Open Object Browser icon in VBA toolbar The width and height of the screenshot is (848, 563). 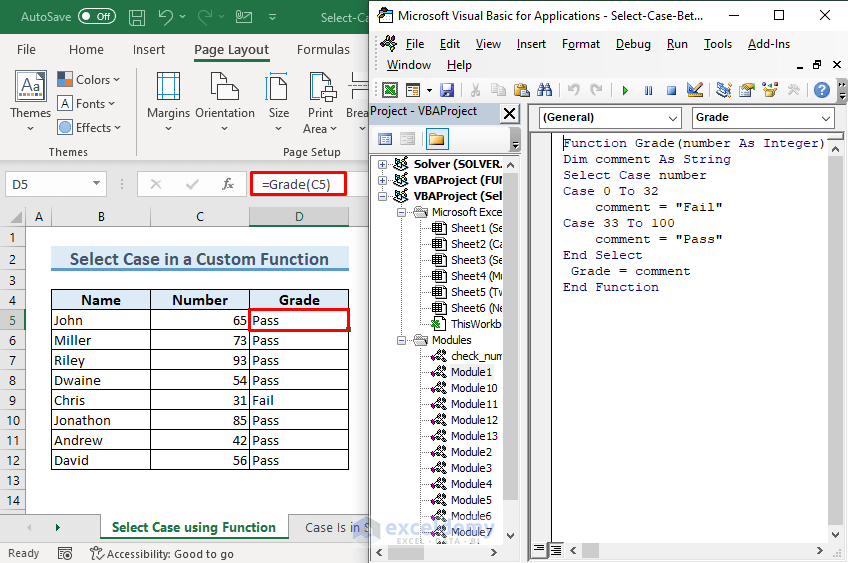click(x=770, y=90)
